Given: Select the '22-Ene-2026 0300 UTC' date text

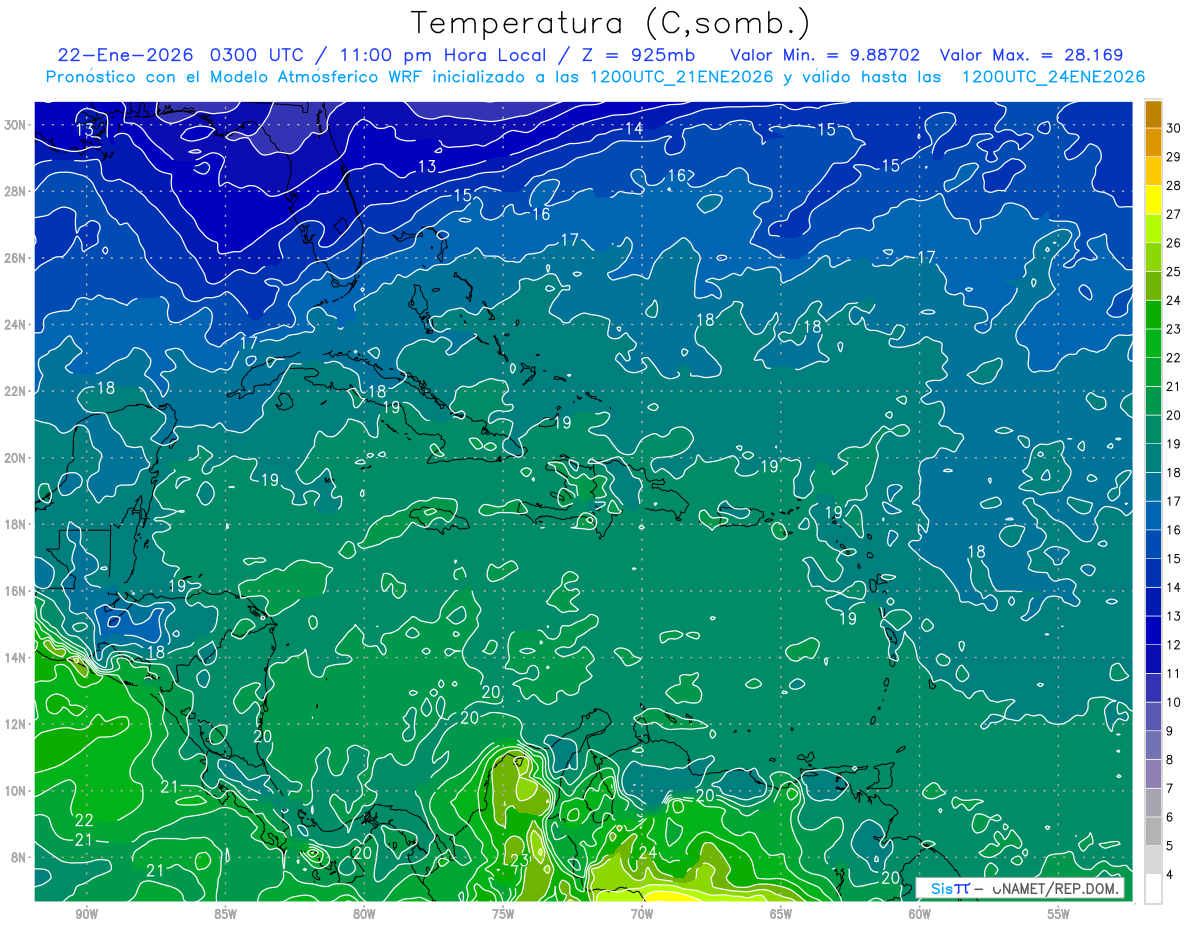Looking at the screenshot, I should 182,55.
